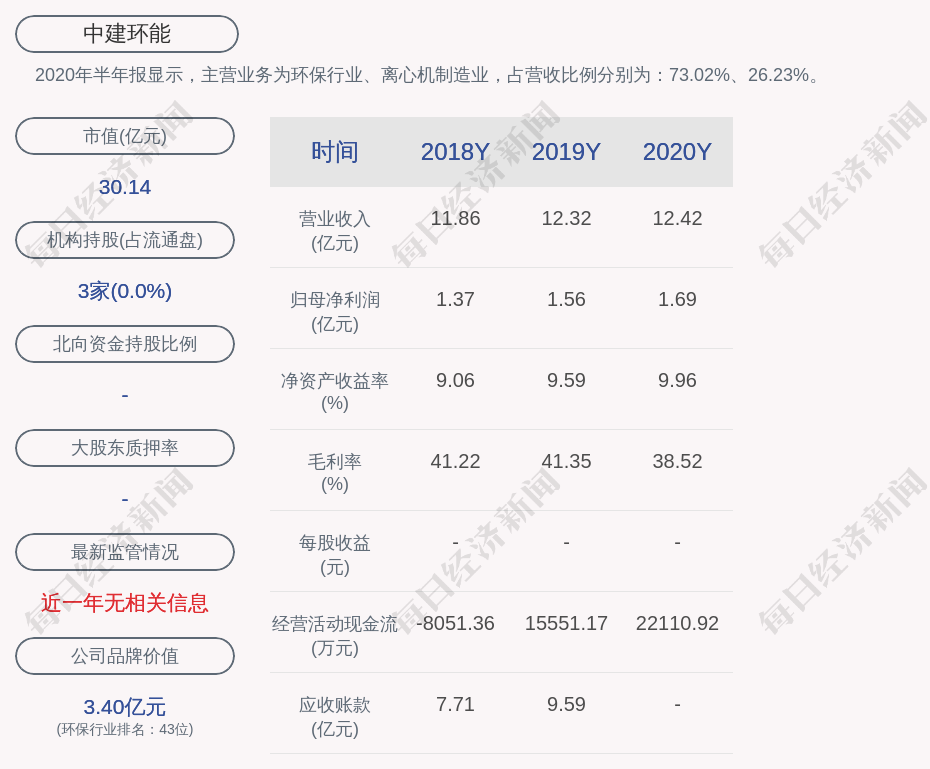Click the 2018 每股收益 dash cell
The image size is (930, 769).
pos(455,543)
